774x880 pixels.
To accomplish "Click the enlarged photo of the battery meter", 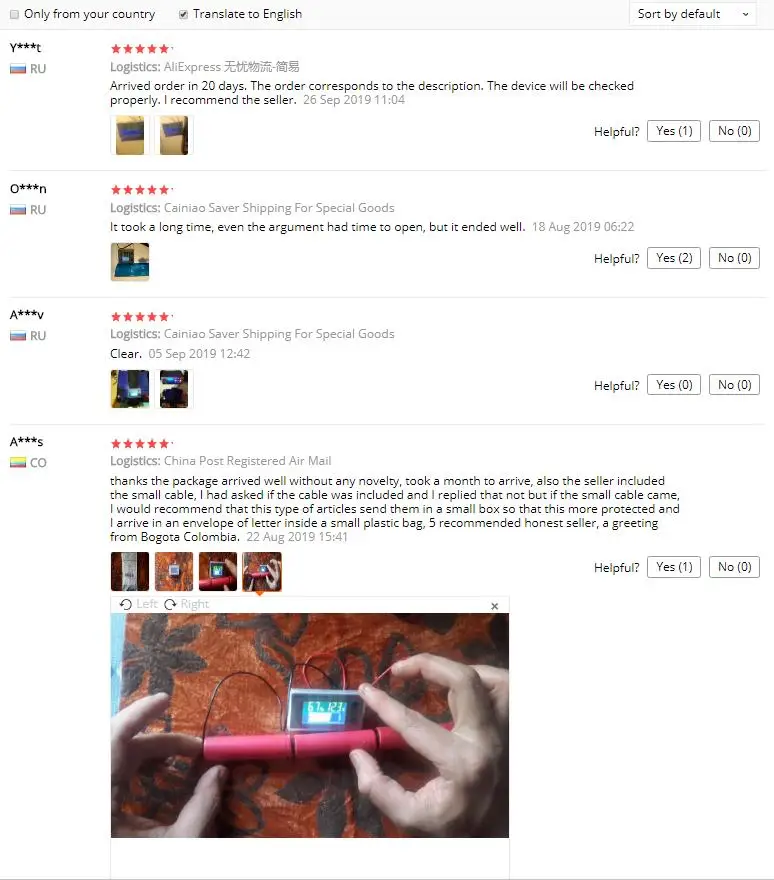I will pyautogui.click(x=310, y=726).
